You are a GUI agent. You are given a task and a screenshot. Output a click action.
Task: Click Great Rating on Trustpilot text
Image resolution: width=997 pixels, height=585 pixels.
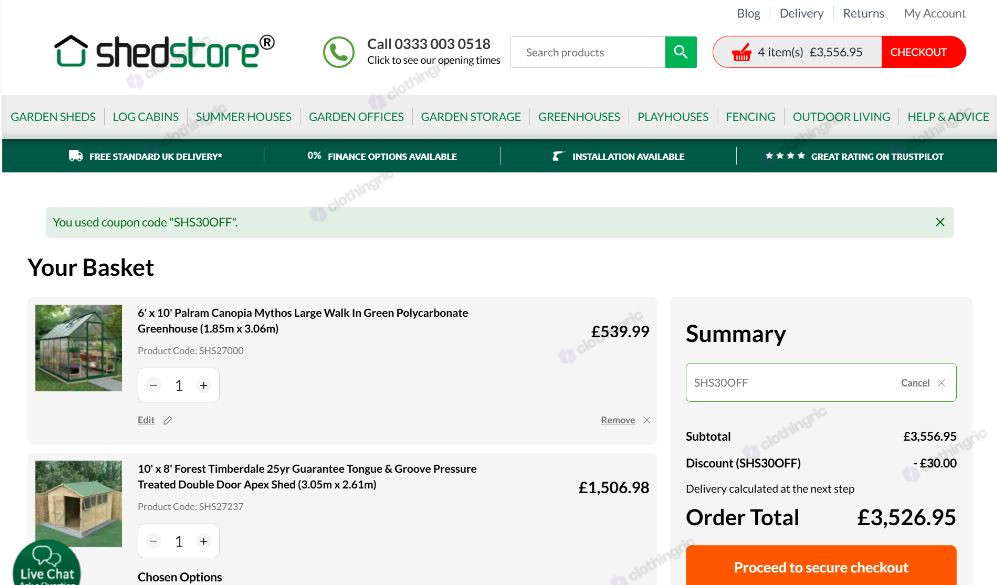pos(877,156)
